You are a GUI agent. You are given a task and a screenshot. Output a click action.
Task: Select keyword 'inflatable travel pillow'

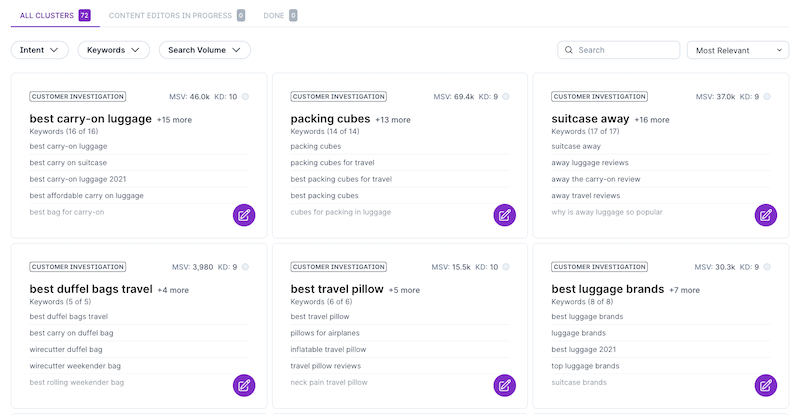[329, 350]
